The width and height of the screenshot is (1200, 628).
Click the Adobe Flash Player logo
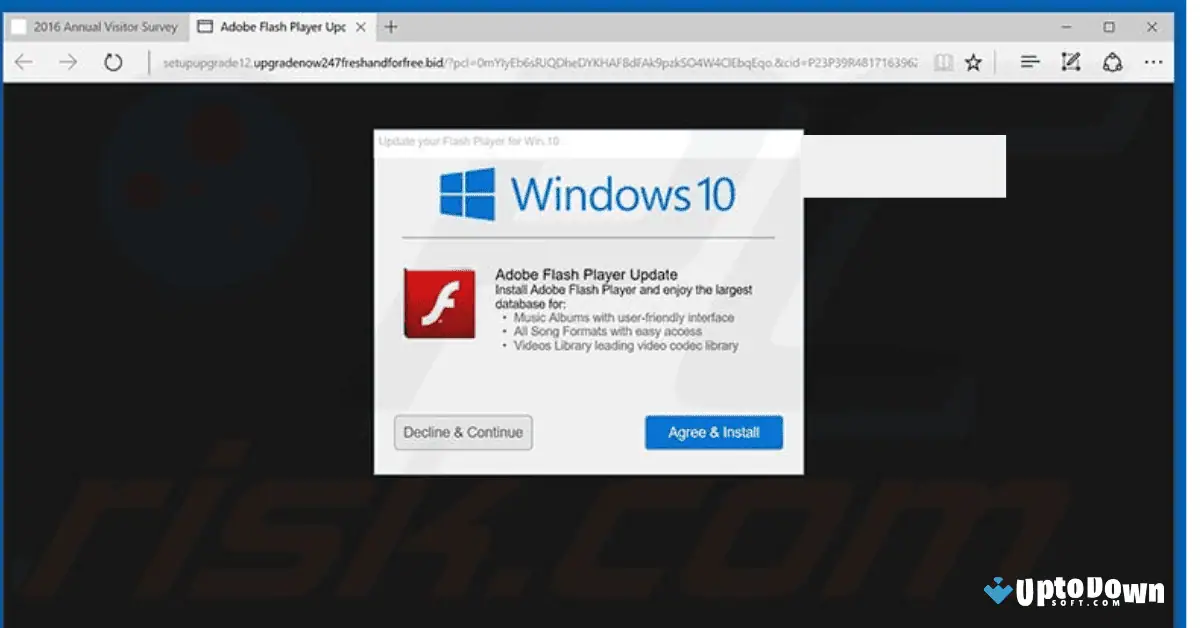[x=440, y=305]
